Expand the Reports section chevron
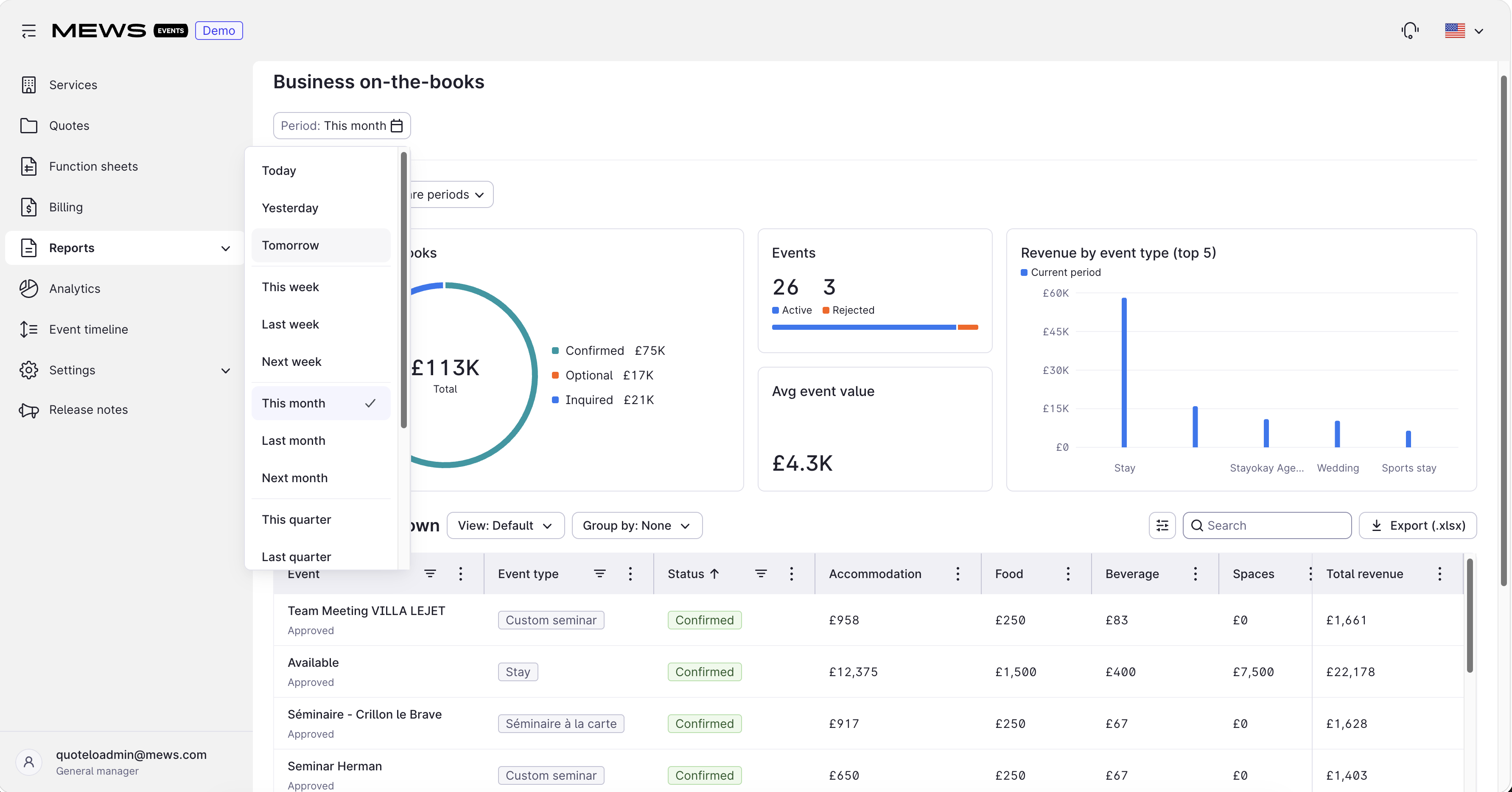The height and width of the screenshot is (792, 1512). point(225,248)
